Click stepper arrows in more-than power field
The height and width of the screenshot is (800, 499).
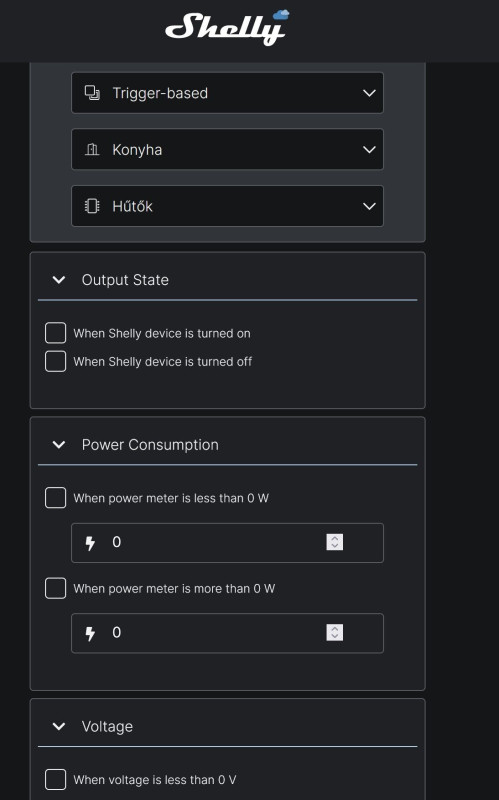[335, 632]
